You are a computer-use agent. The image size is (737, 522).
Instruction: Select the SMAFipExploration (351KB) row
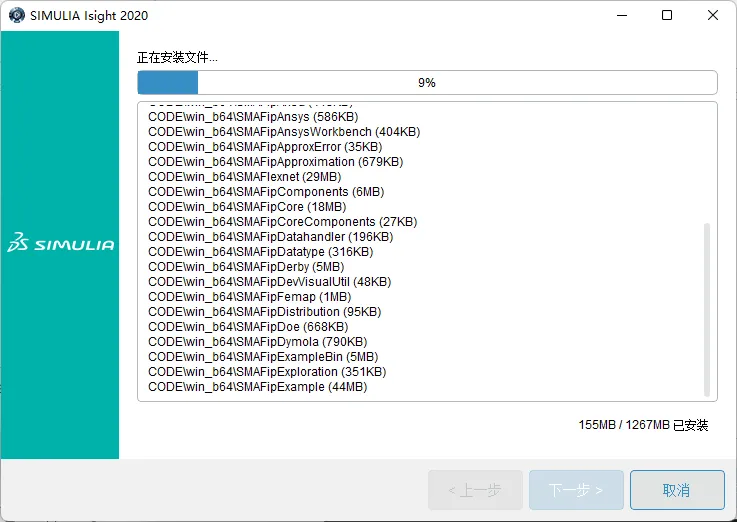click(267, 372)
